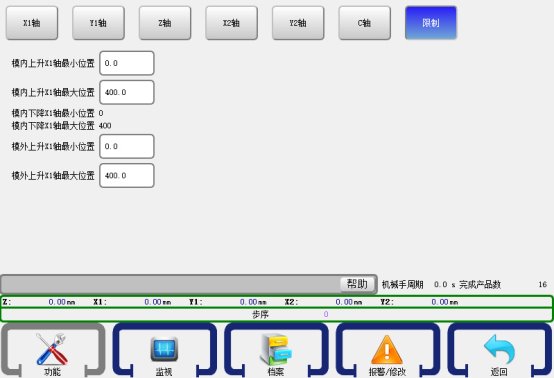Image resolution: width=554 pixels, height=378 pixels.
Task: Select the highlighted 限制 tab
Action: (x=431, y=23)
